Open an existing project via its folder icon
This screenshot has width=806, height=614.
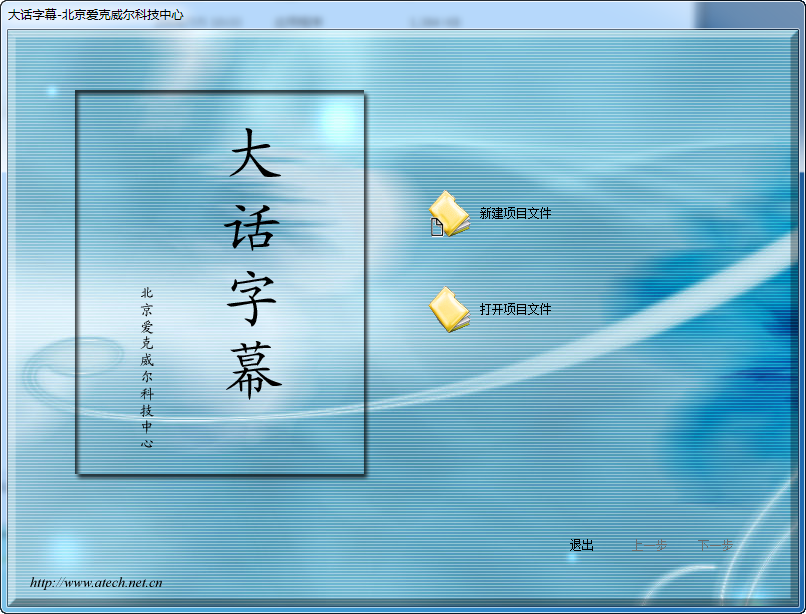point(446,310)
